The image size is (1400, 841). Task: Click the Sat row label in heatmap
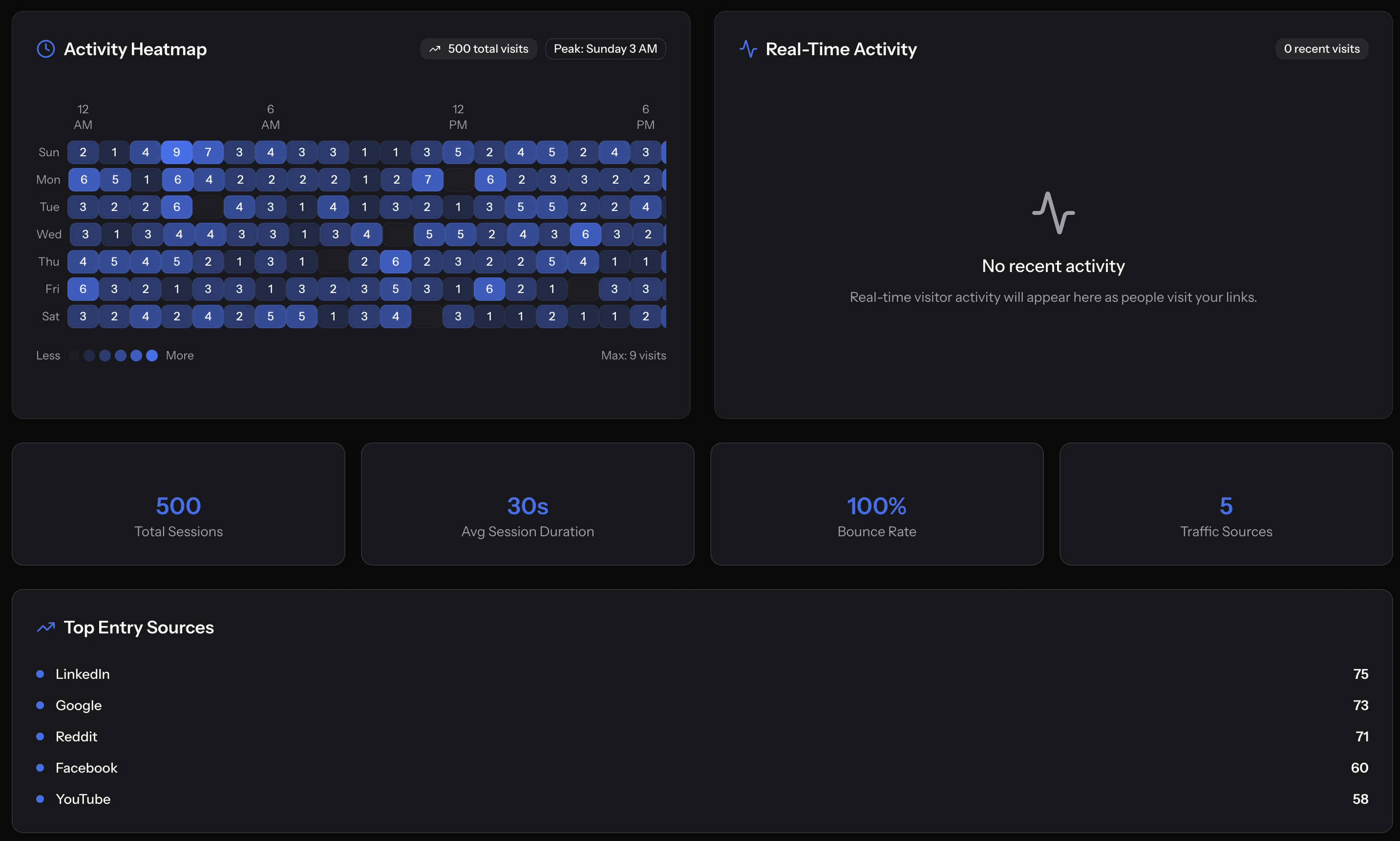[x=50, y=316]
